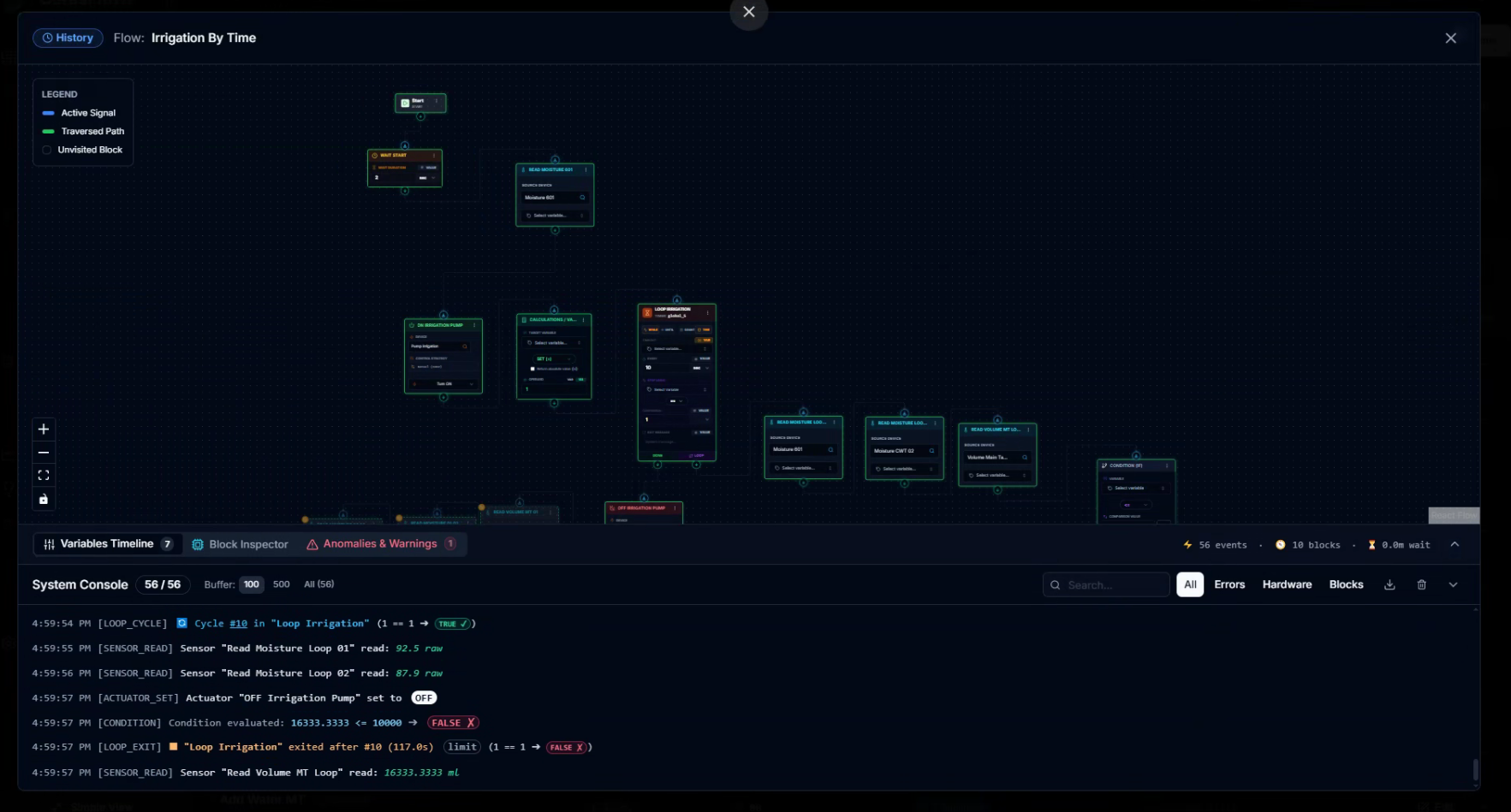
Task: Open the History view button
Action: pyautogui.click(x=68, y=38)
